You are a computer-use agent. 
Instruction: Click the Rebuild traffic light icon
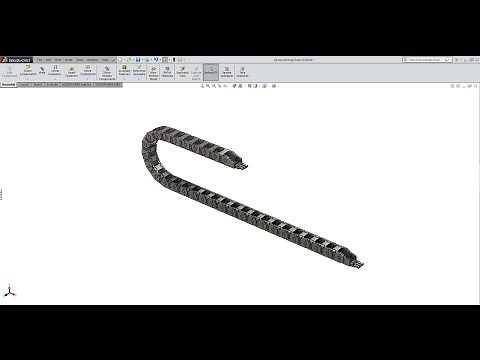(x=174, y=60)
